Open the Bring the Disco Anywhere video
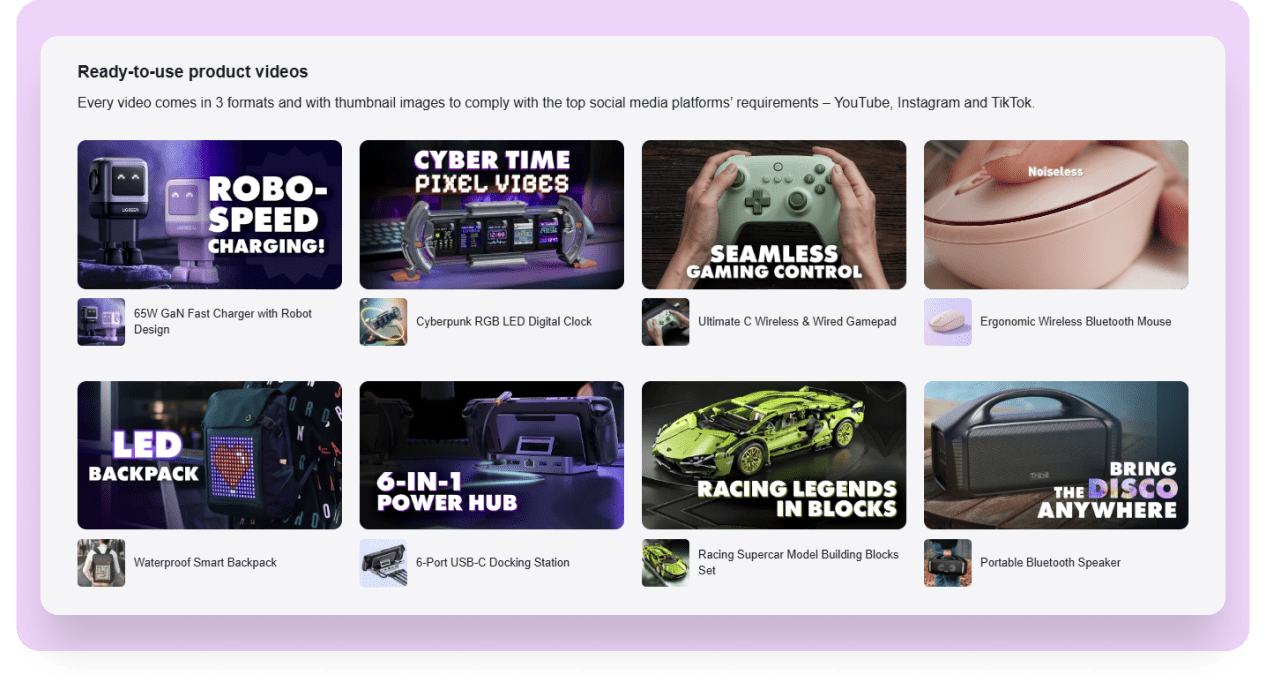Image resolution: width=1265 pixels, height=692 pixels. (x=1056, y=455)
